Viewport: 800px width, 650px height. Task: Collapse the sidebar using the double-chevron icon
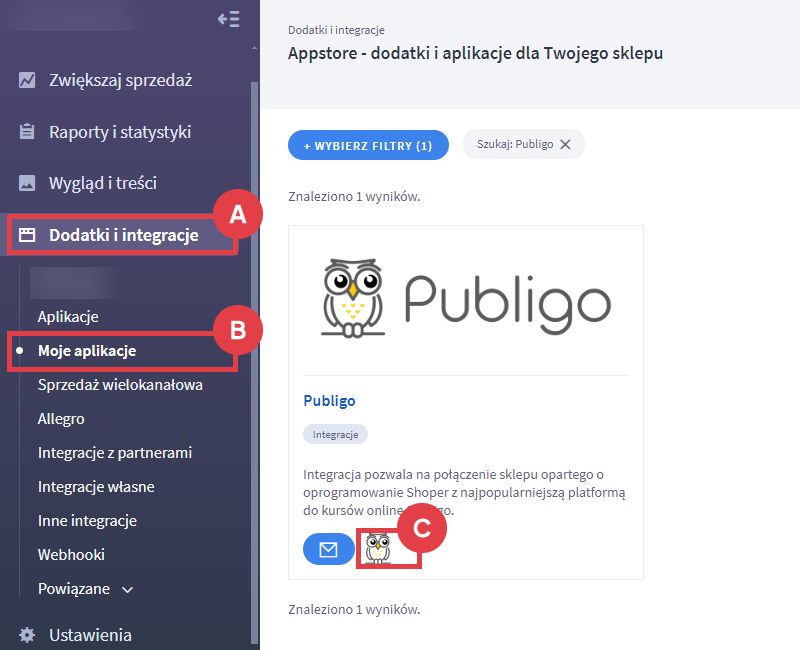(x=229, y=18)
